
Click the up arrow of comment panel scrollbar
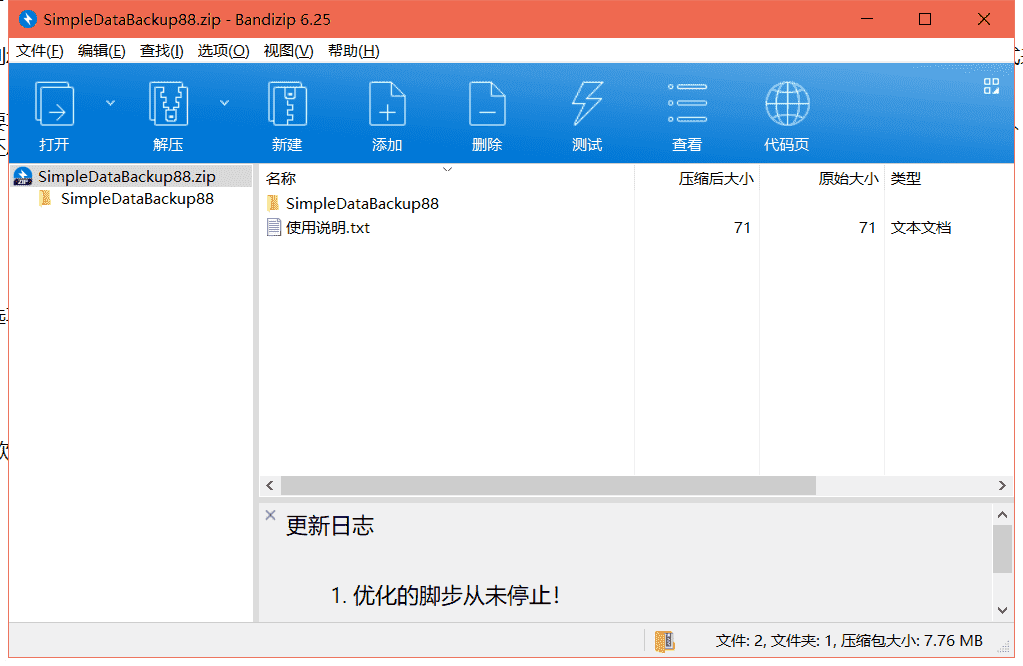point(1002,515)
